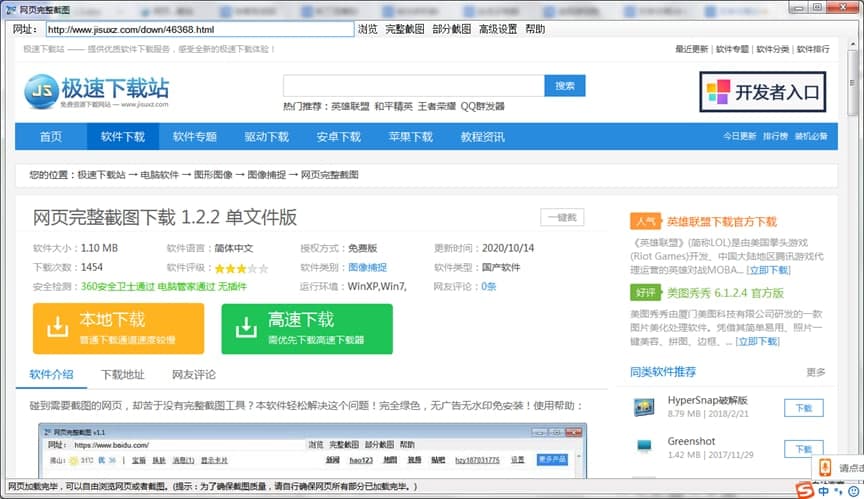This screenshot has height=499, width=864.
Task: Click the microphone icon in the popup
Action: (x=825, y=467)
